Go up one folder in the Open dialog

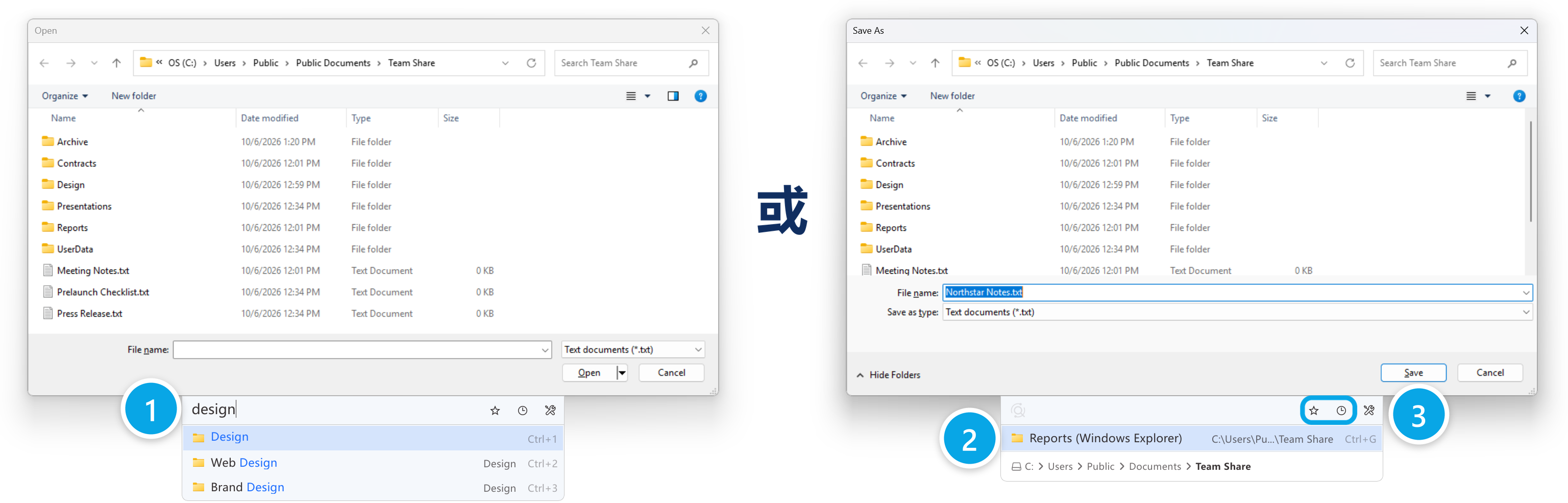pyautogui.click(x=116, y=63)
